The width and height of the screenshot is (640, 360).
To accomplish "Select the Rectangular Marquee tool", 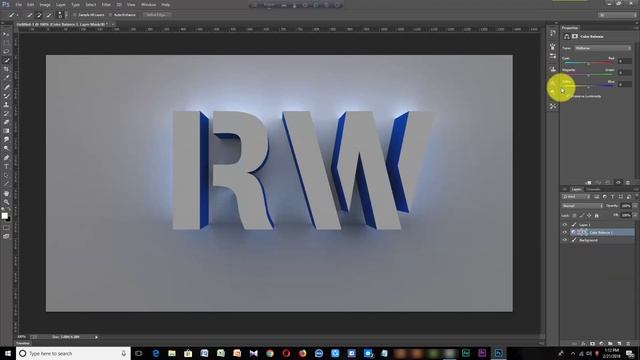I will [x=6, y=43].
